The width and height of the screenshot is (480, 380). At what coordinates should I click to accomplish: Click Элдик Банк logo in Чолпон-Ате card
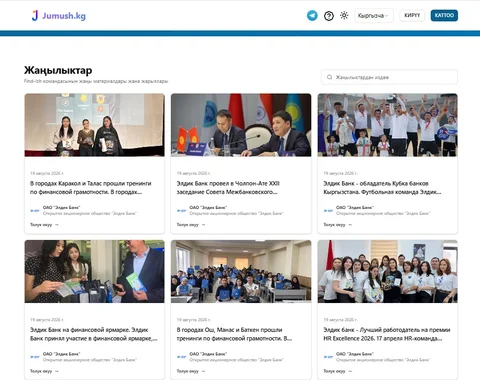pyautogui.click(x=182, y=210)
